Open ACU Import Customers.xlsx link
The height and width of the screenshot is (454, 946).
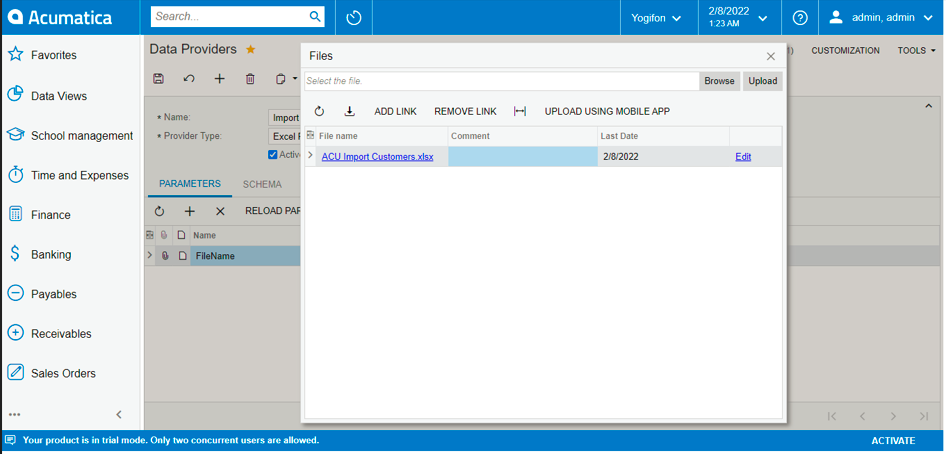[x=377, y=157]
